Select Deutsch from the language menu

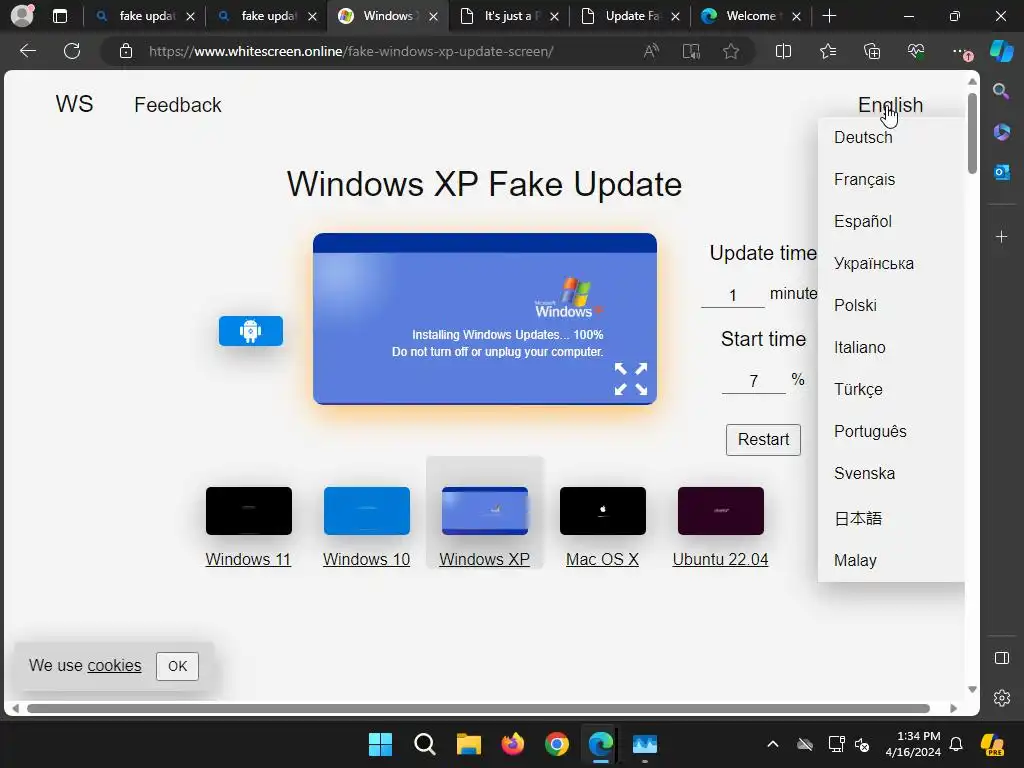pos(863,137)
